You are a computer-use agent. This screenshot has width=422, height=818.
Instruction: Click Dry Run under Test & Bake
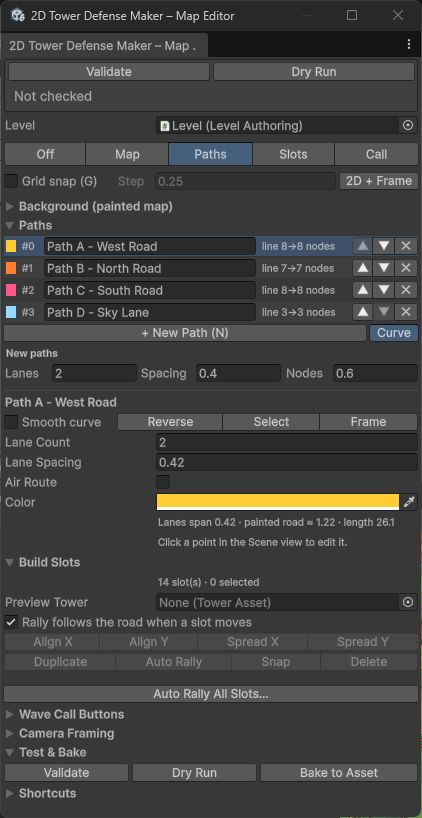click(194, 773)
